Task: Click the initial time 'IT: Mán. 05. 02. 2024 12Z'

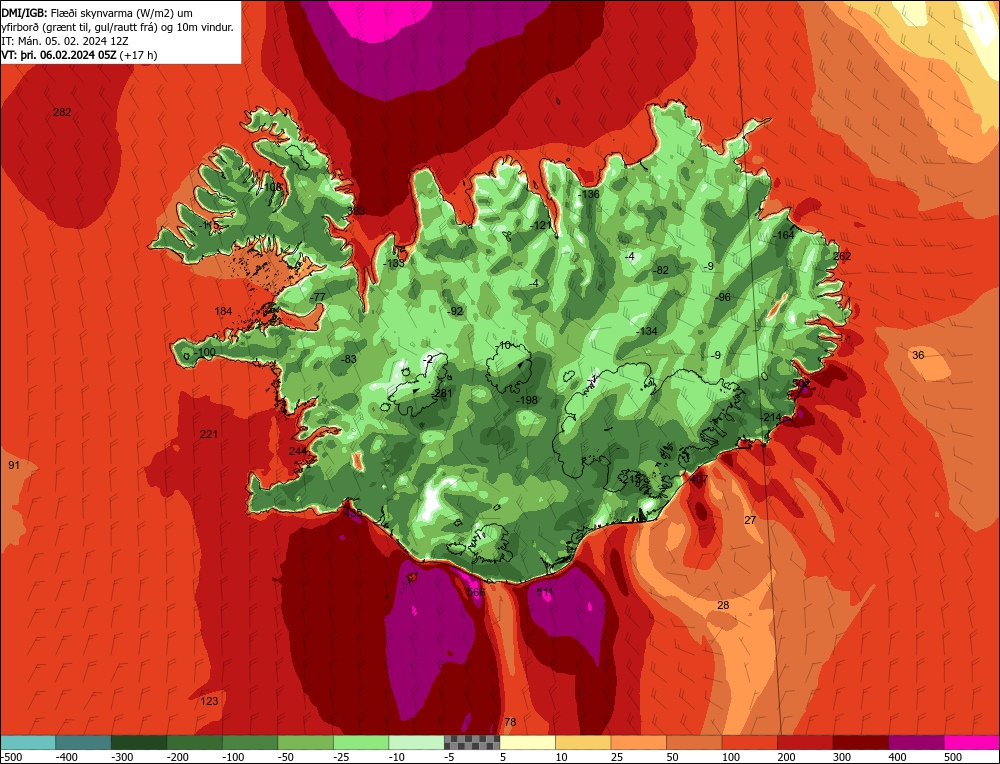Action: point(65,41)
